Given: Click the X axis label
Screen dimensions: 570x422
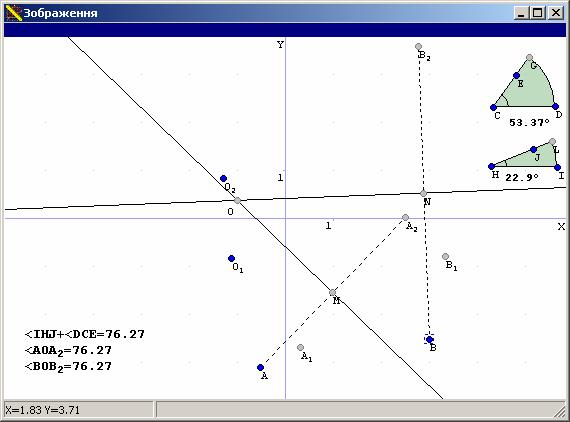Looking at the screenshot, I should coord(561,226).
